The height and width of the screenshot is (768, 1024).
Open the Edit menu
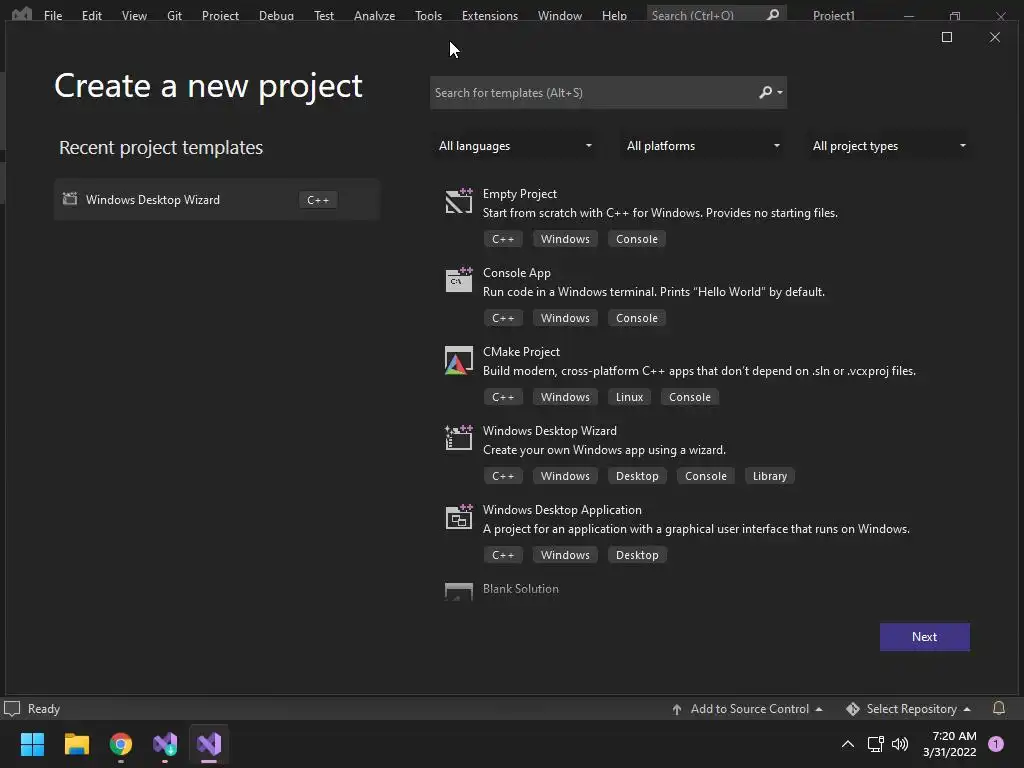pyautogui.click(x=91, y=15)
